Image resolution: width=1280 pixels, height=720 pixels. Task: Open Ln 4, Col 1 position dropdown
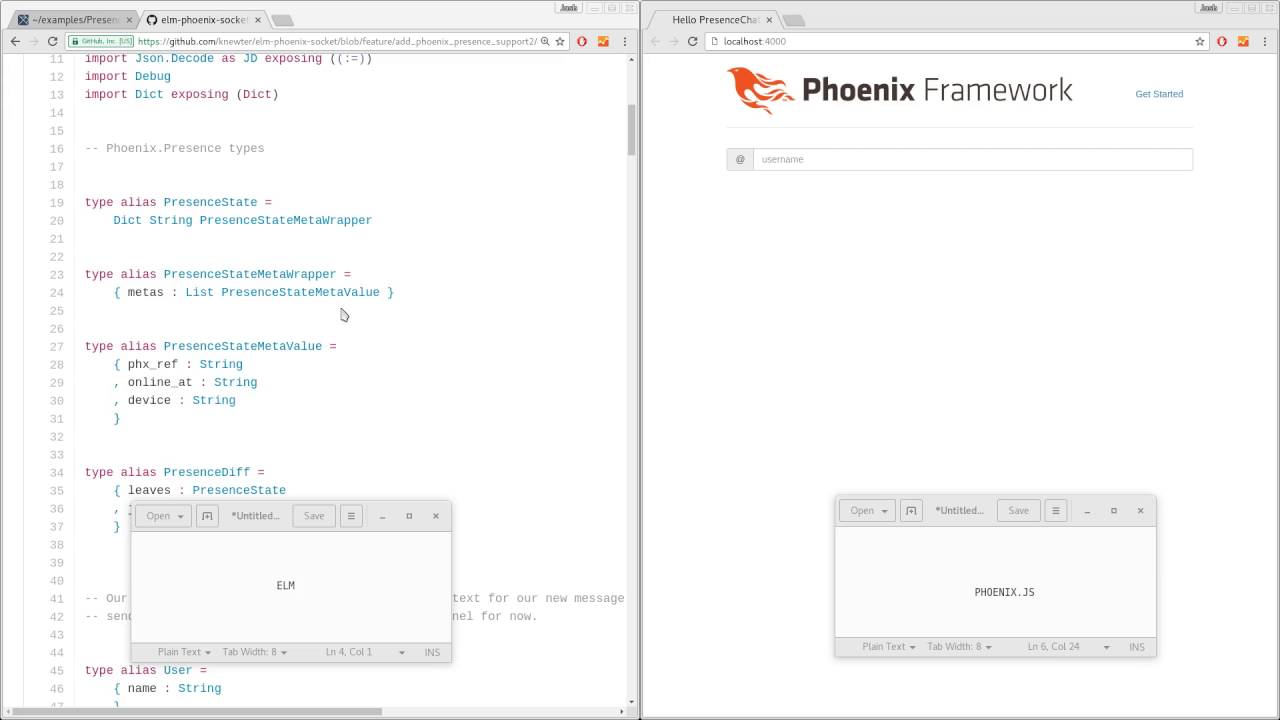[365, 652]
